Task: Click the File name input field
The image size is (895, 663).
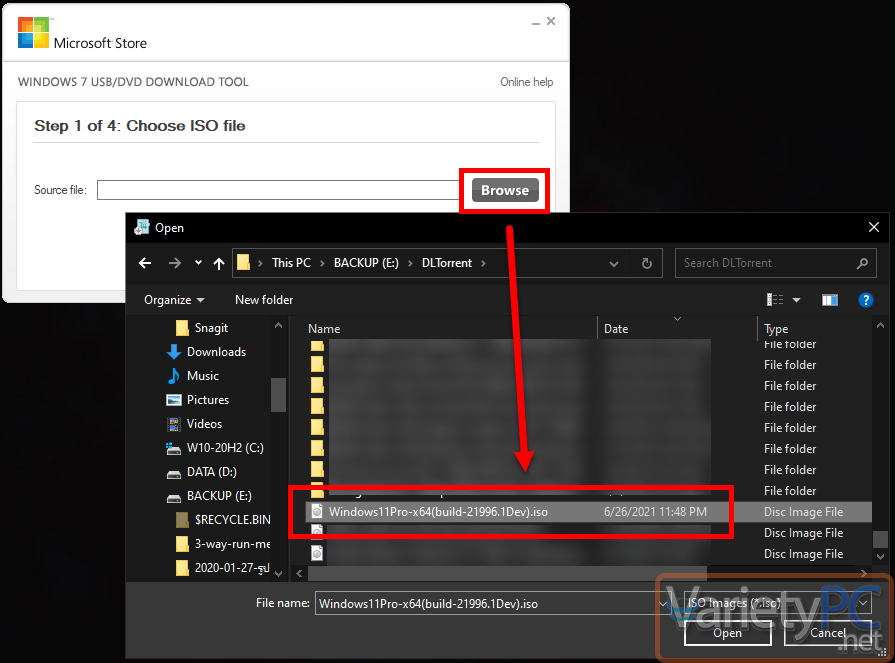Action: [x=486, y=604]
